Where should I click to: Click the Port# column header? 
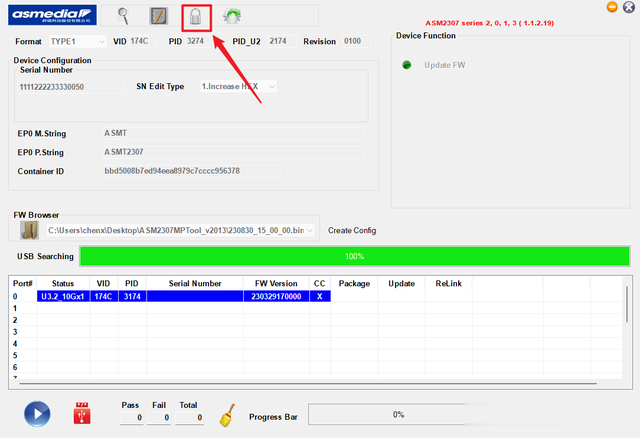tap(22, 283)
